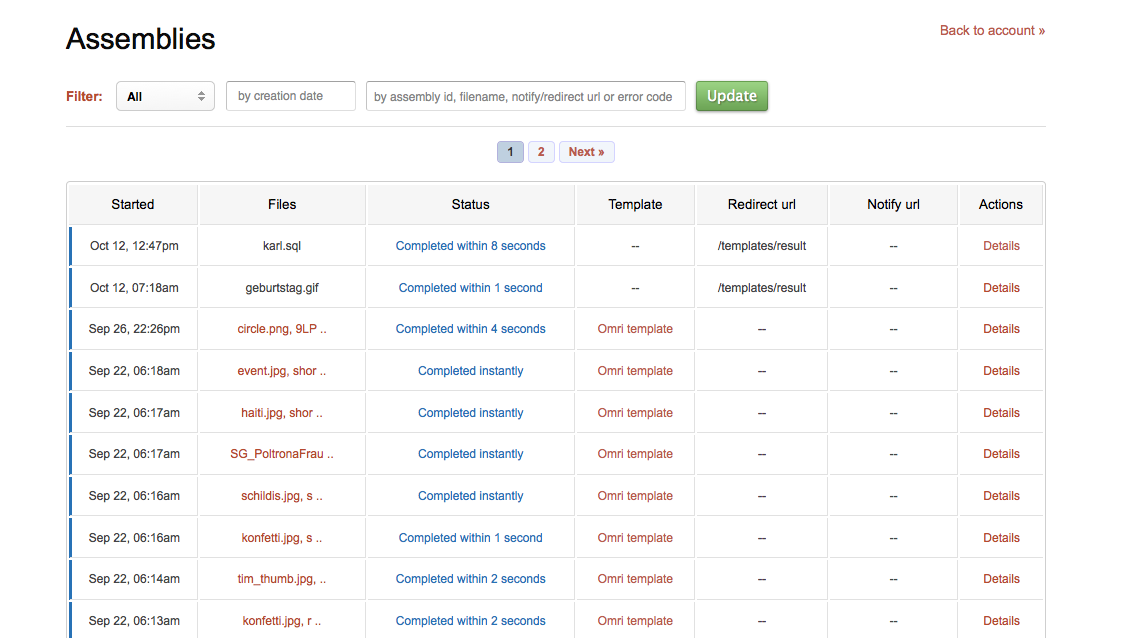
Task: Click the creation date filter field
Action: point(291,96)
